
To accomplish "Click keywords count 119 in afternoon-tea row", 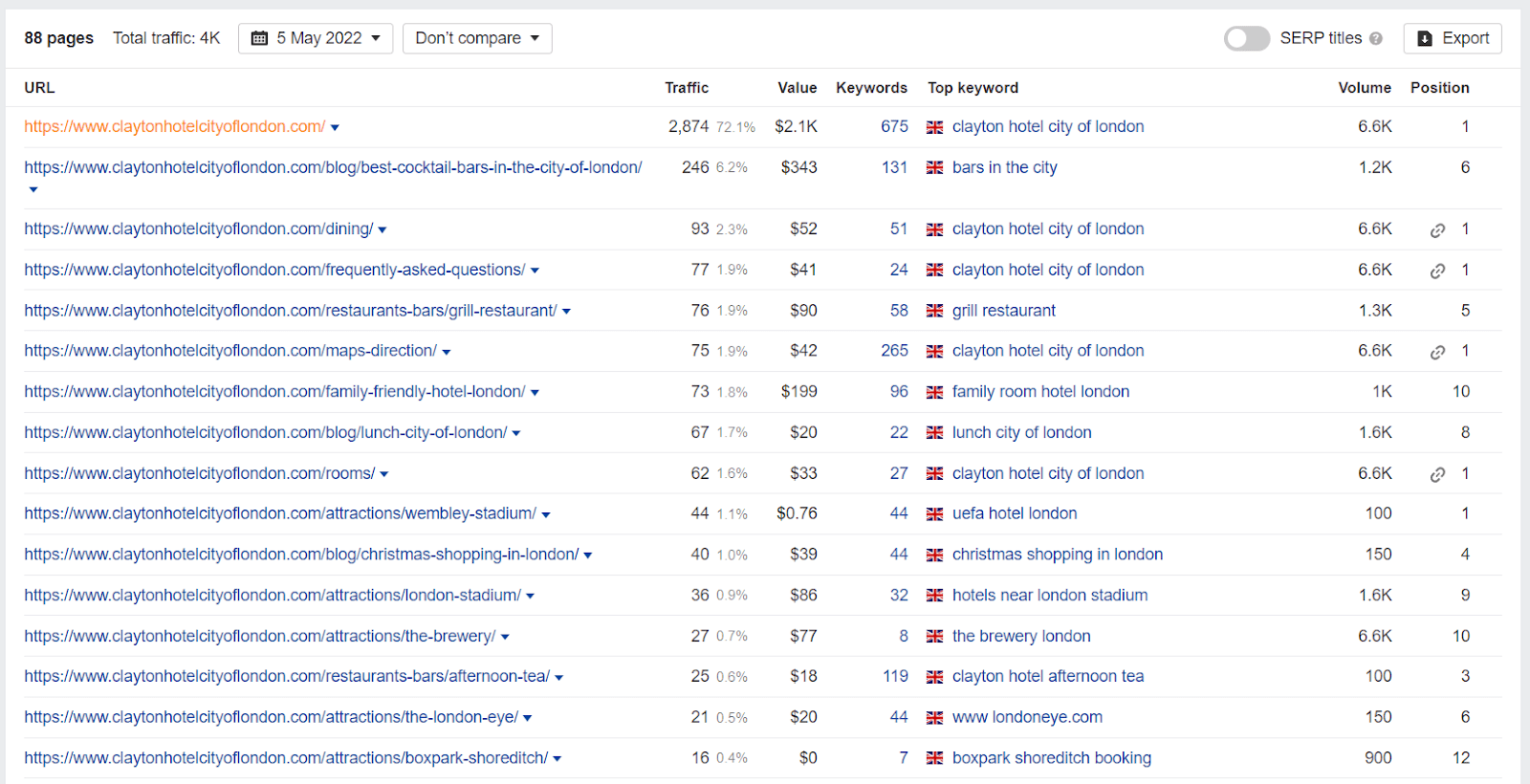I will pyautogui.click(x=895, y=676).
